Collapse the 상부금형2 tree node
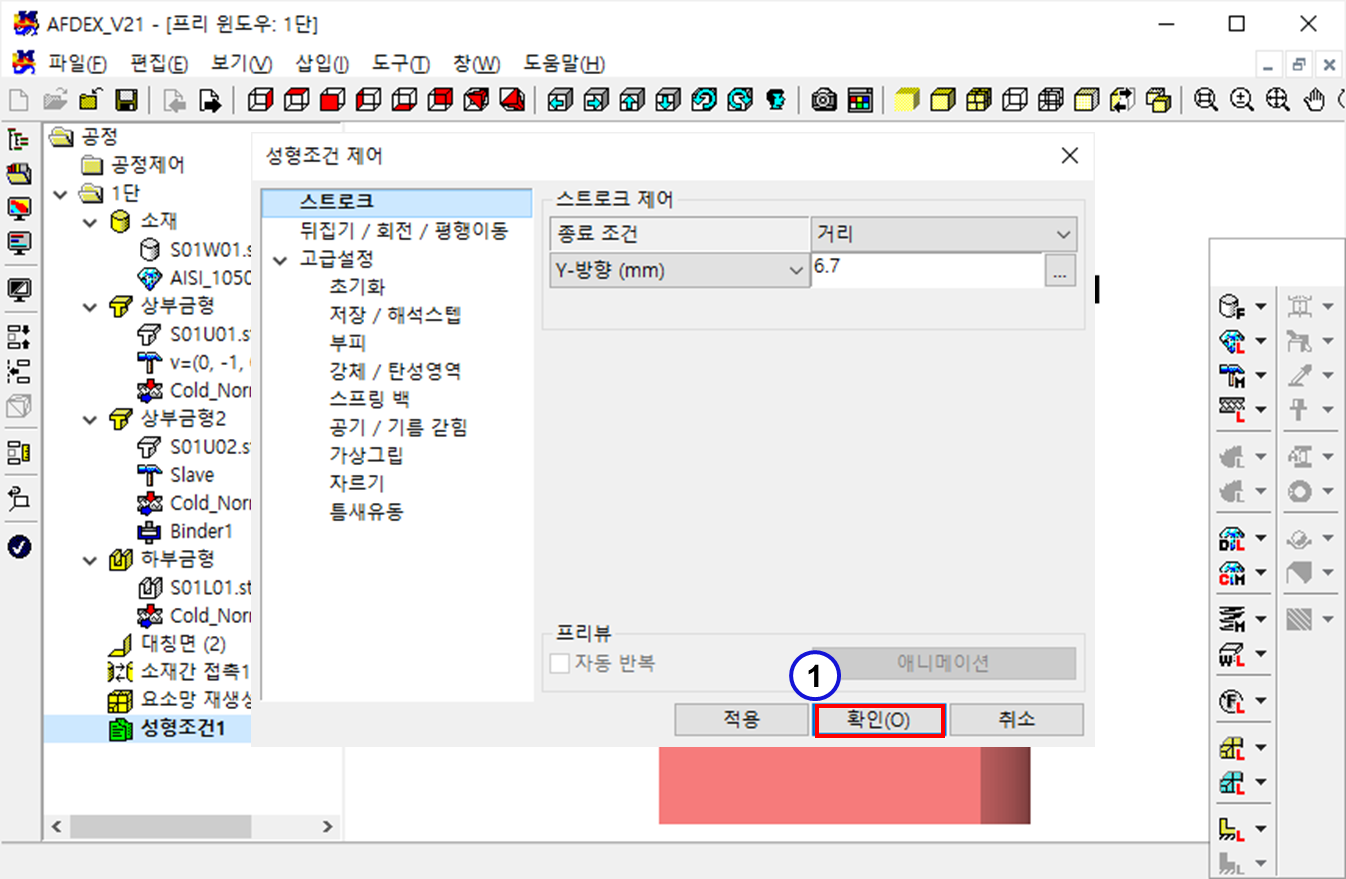This screenshot has height=879, width=1346. tap(91, 419)
